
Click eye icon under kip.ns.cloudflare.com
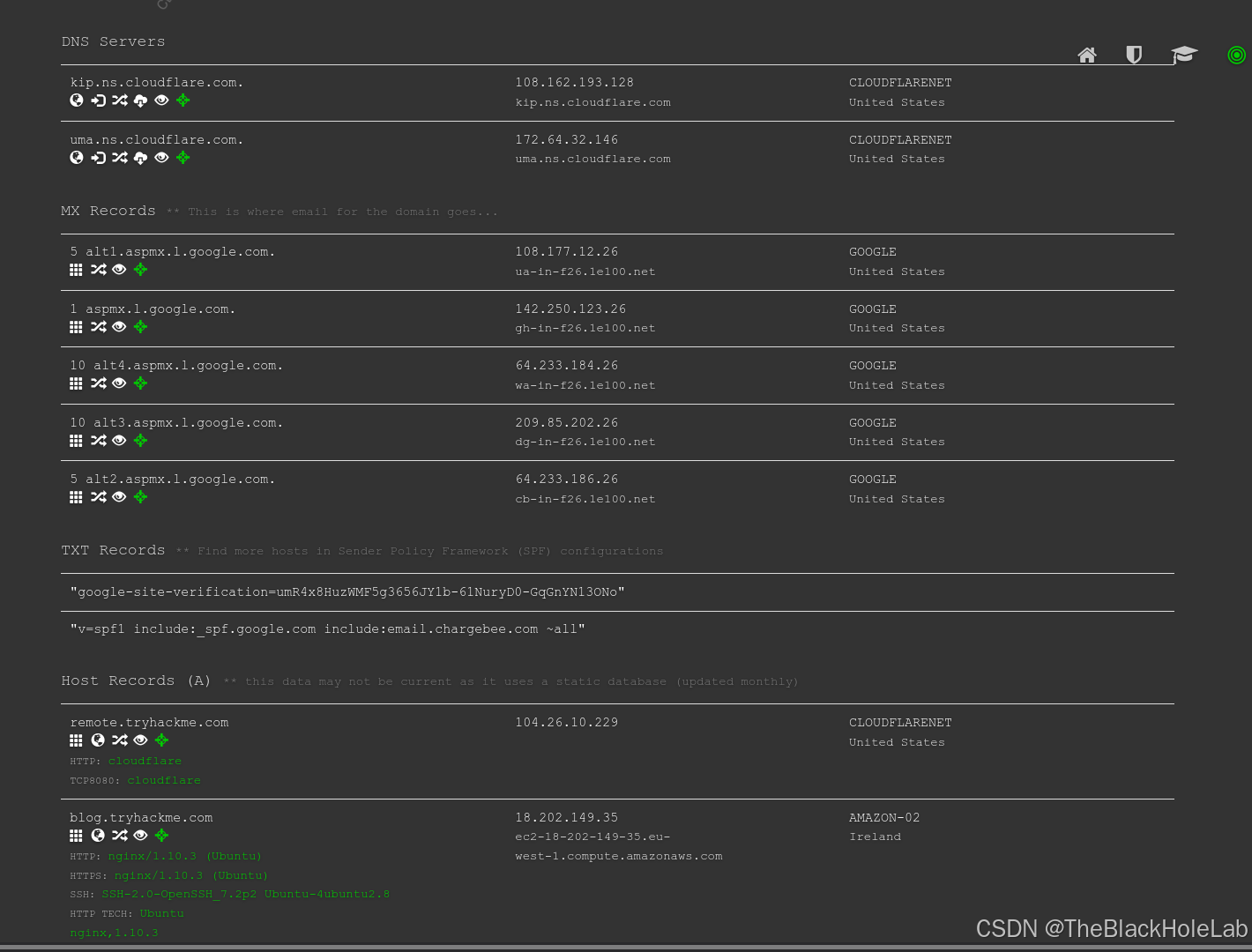pos(161,100)
